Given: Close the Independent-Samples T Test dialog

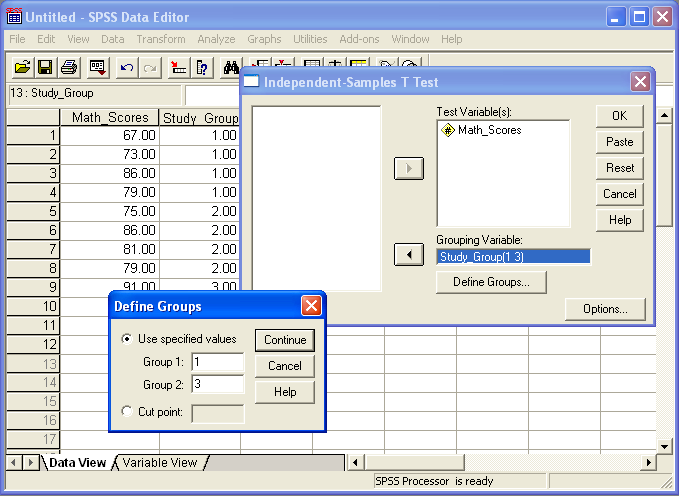Looking at the screenshot, I should pyautogui.click(x=640, y=81).
